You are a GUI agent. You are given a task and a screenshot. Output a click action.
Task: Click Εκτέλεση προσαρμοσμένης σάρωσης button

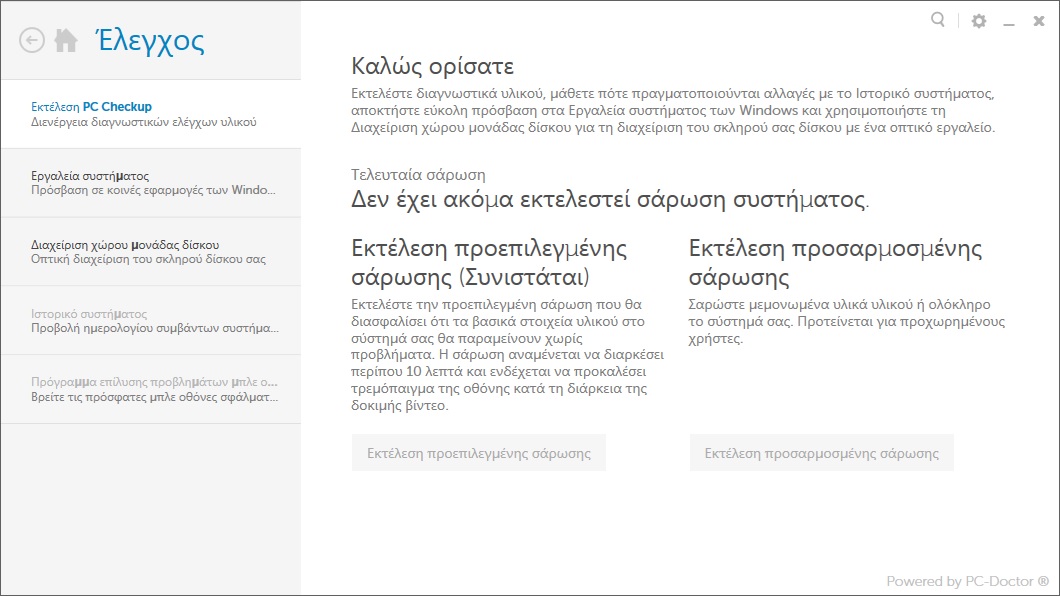click(821, 453)
